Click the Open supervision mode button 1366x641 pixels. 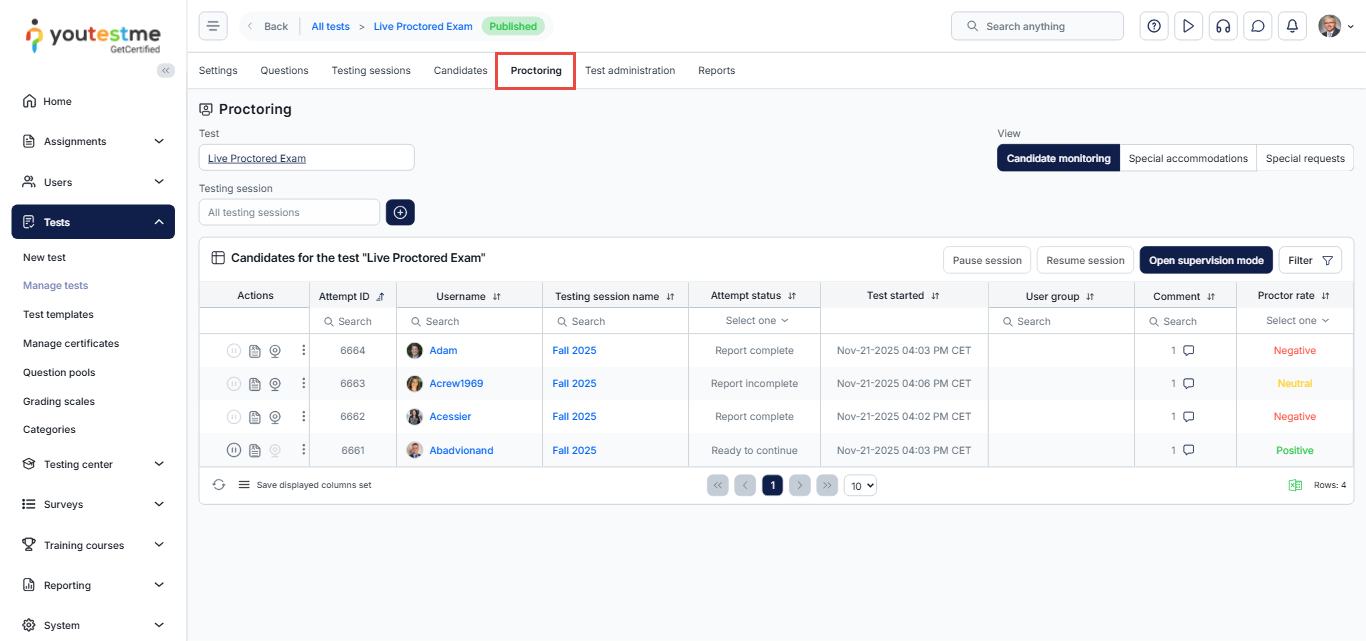(1206, 260)
